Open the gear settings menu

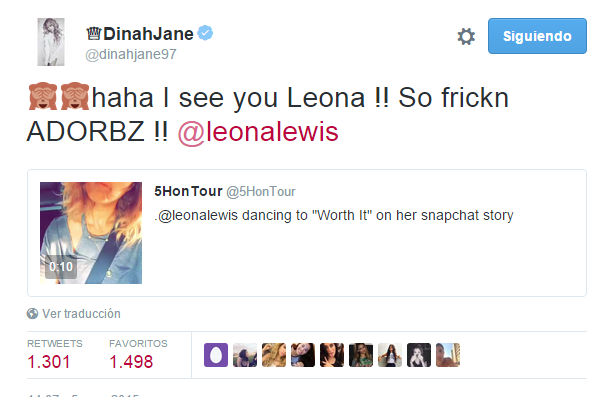click(x=466, y=36)
